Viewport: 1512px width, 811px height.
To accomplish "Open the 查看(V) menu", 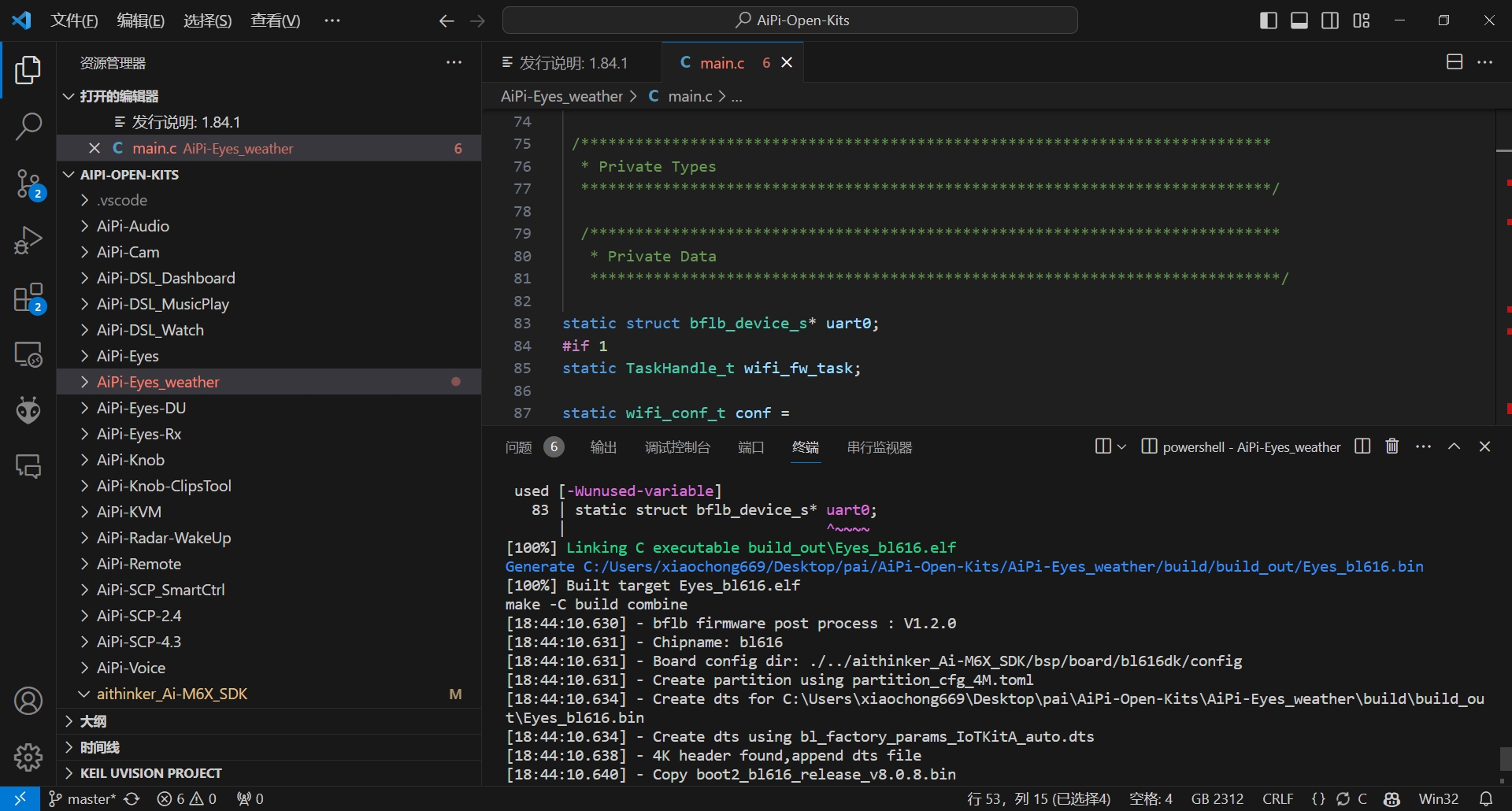I will tap(276, 21).
